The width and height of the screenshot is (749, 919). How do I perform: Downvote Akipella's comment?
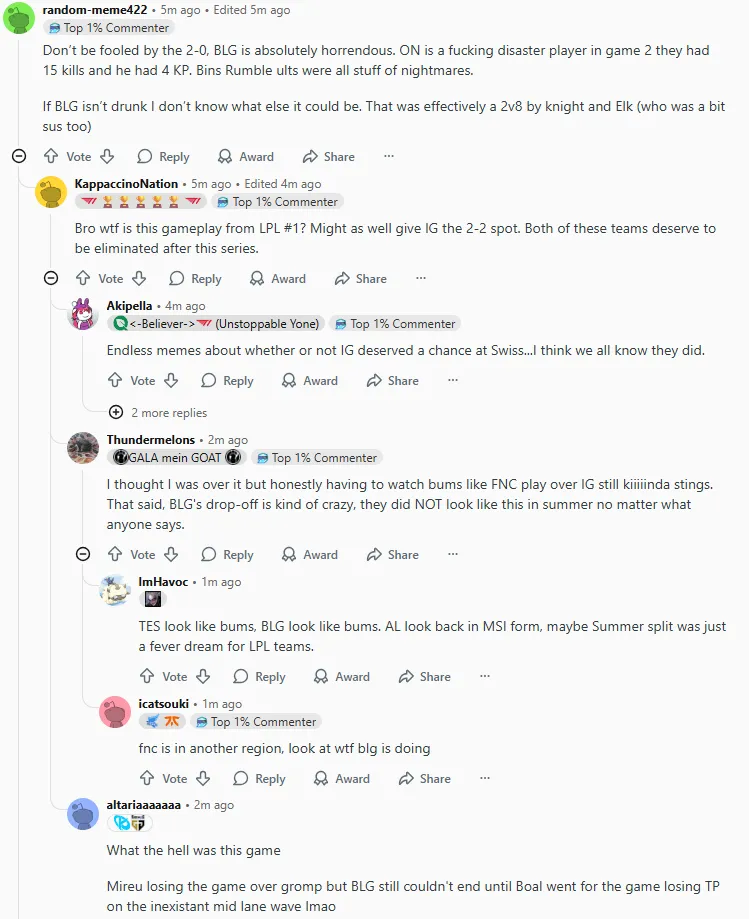171,380
